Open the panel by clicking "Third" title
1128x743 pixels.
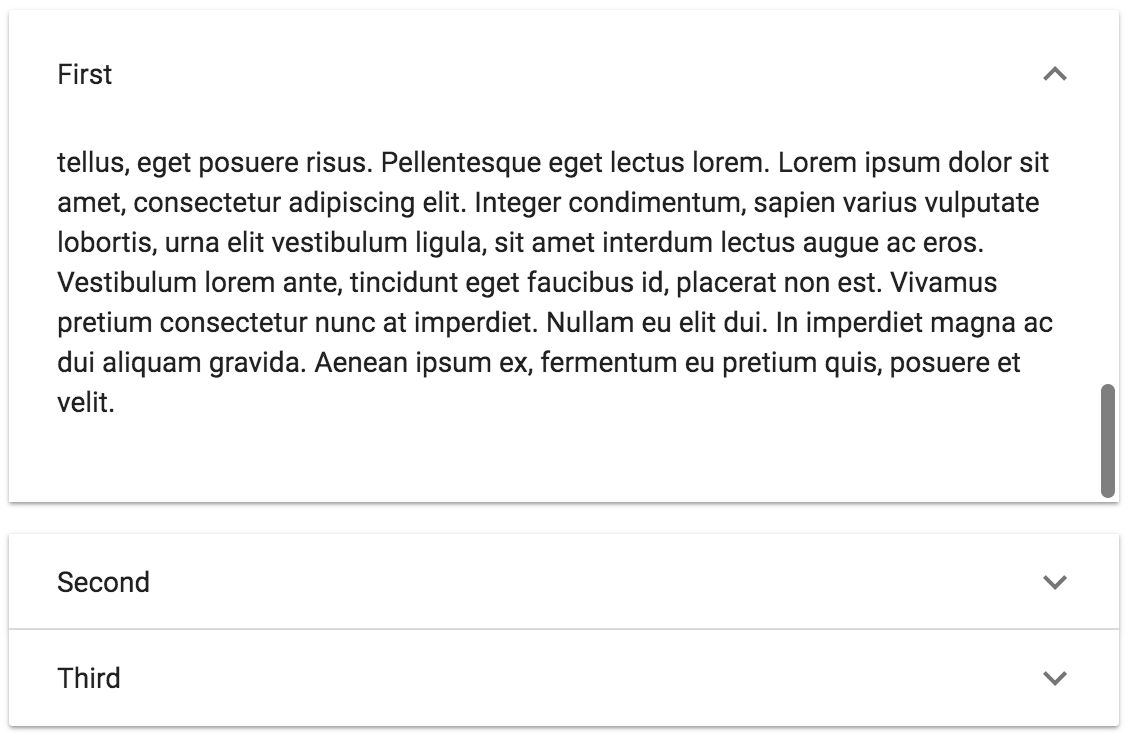pos(89,678)
